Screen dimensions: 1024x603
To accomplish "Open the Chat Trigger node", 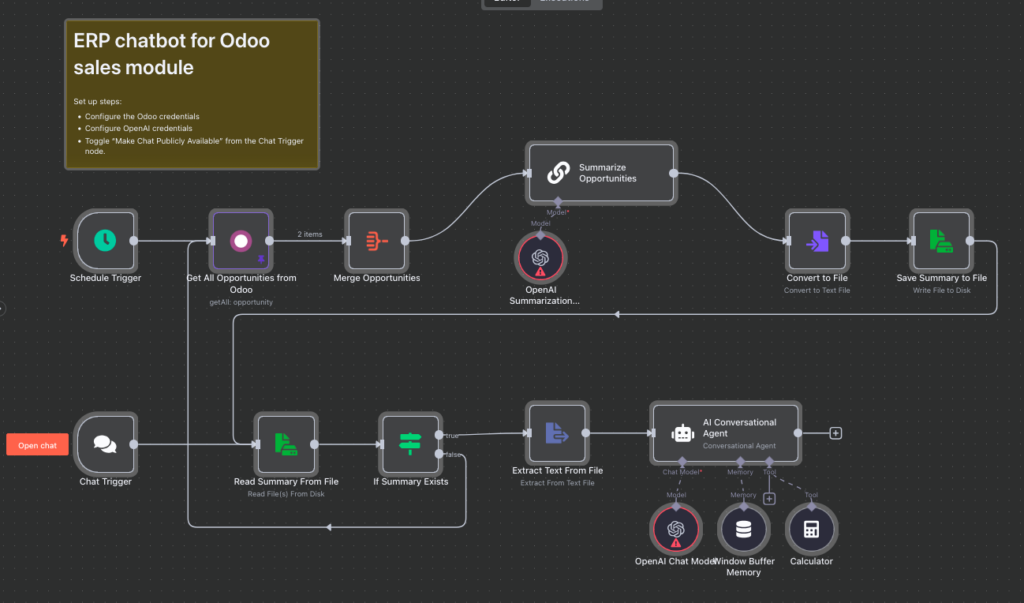I will coord(105,444).
